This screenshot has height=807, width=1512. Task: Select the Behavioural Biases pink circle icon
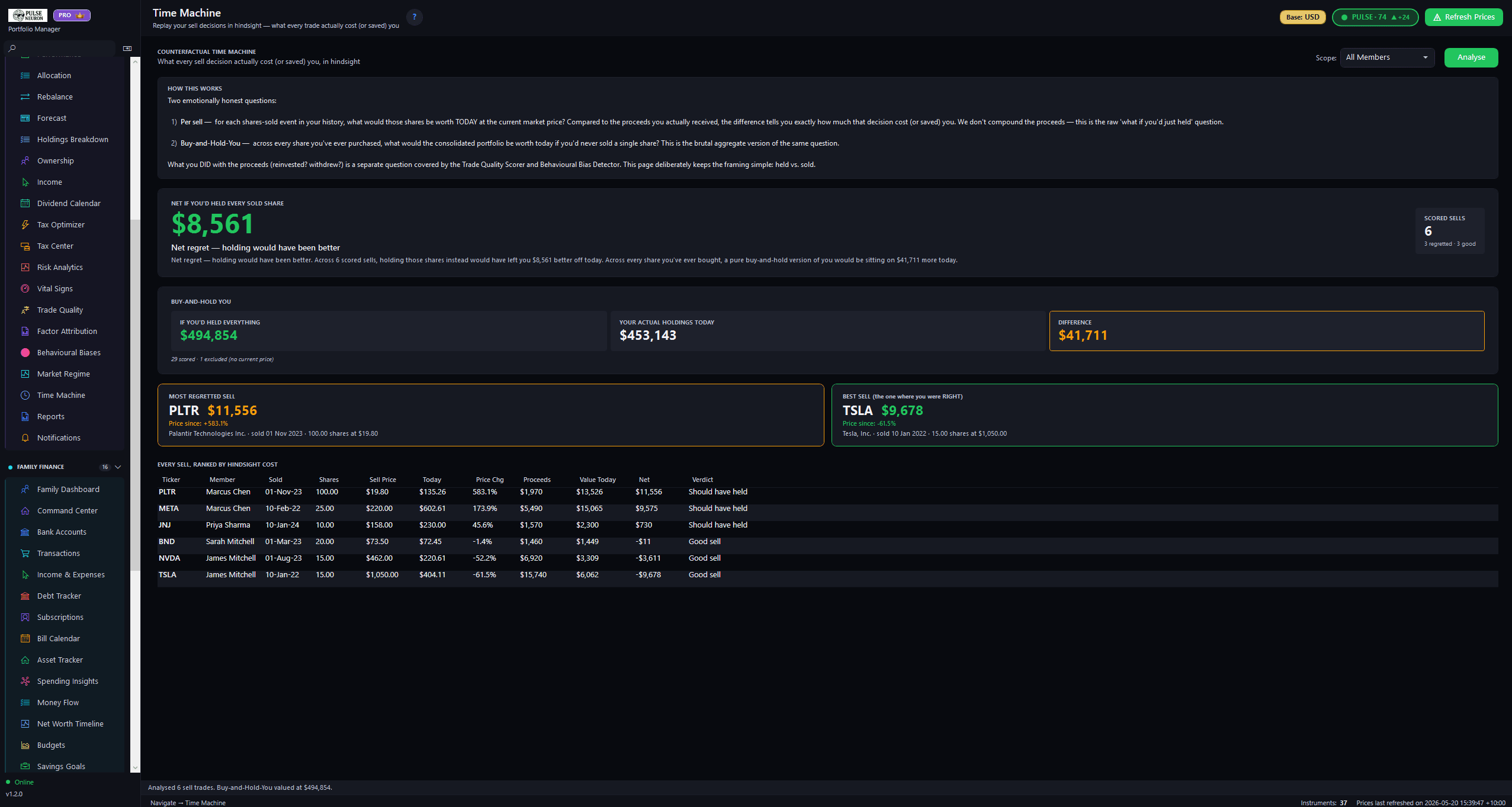pos(25,353)
